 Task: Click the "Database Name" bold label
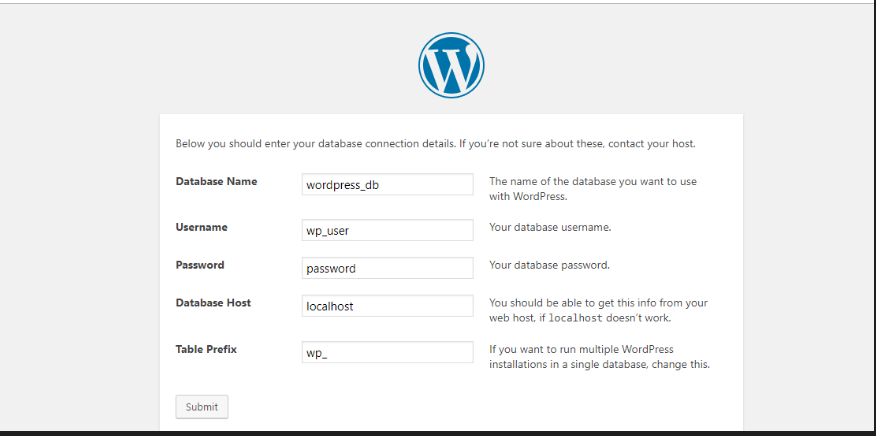tap(216, 182)
